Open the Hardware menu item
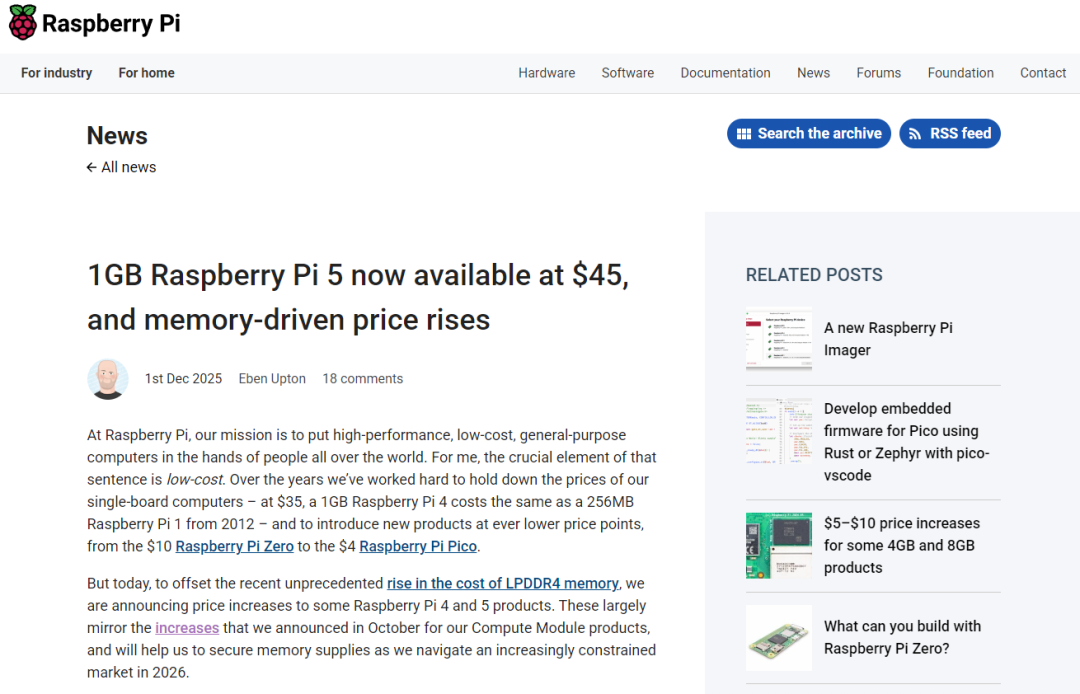The height and width of the screenshot is (694, 1080). 546,73
